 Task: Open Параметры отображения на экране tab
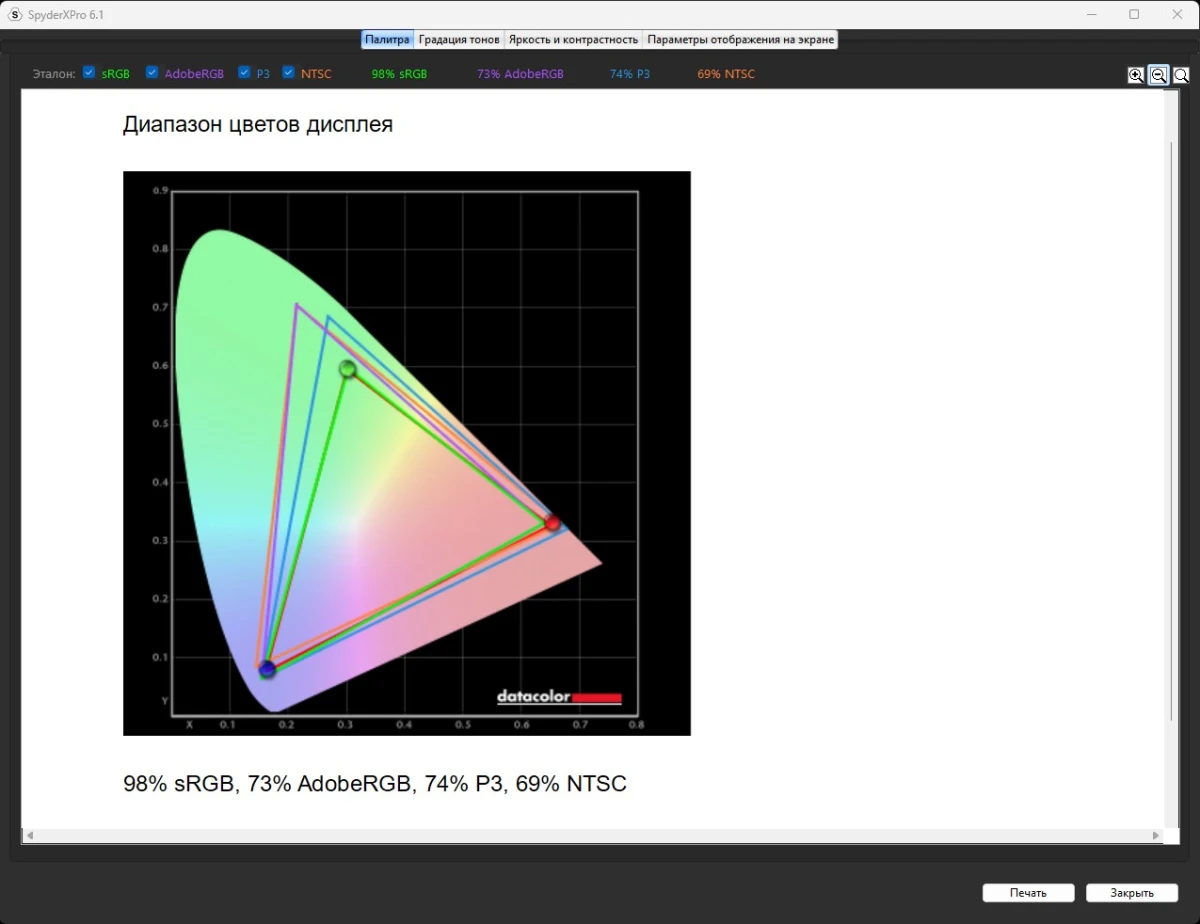pyautogui.click(x=740, y=40)
